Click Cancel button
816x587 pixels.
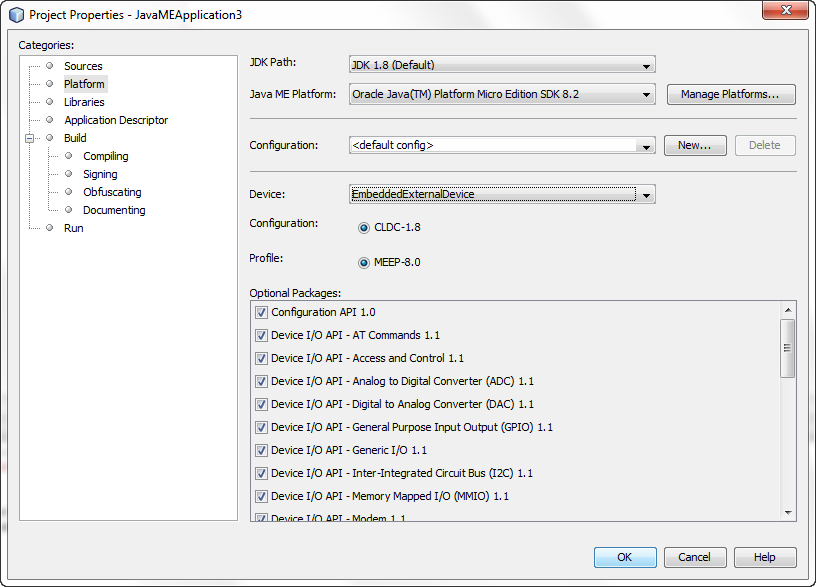pos(695,557)
